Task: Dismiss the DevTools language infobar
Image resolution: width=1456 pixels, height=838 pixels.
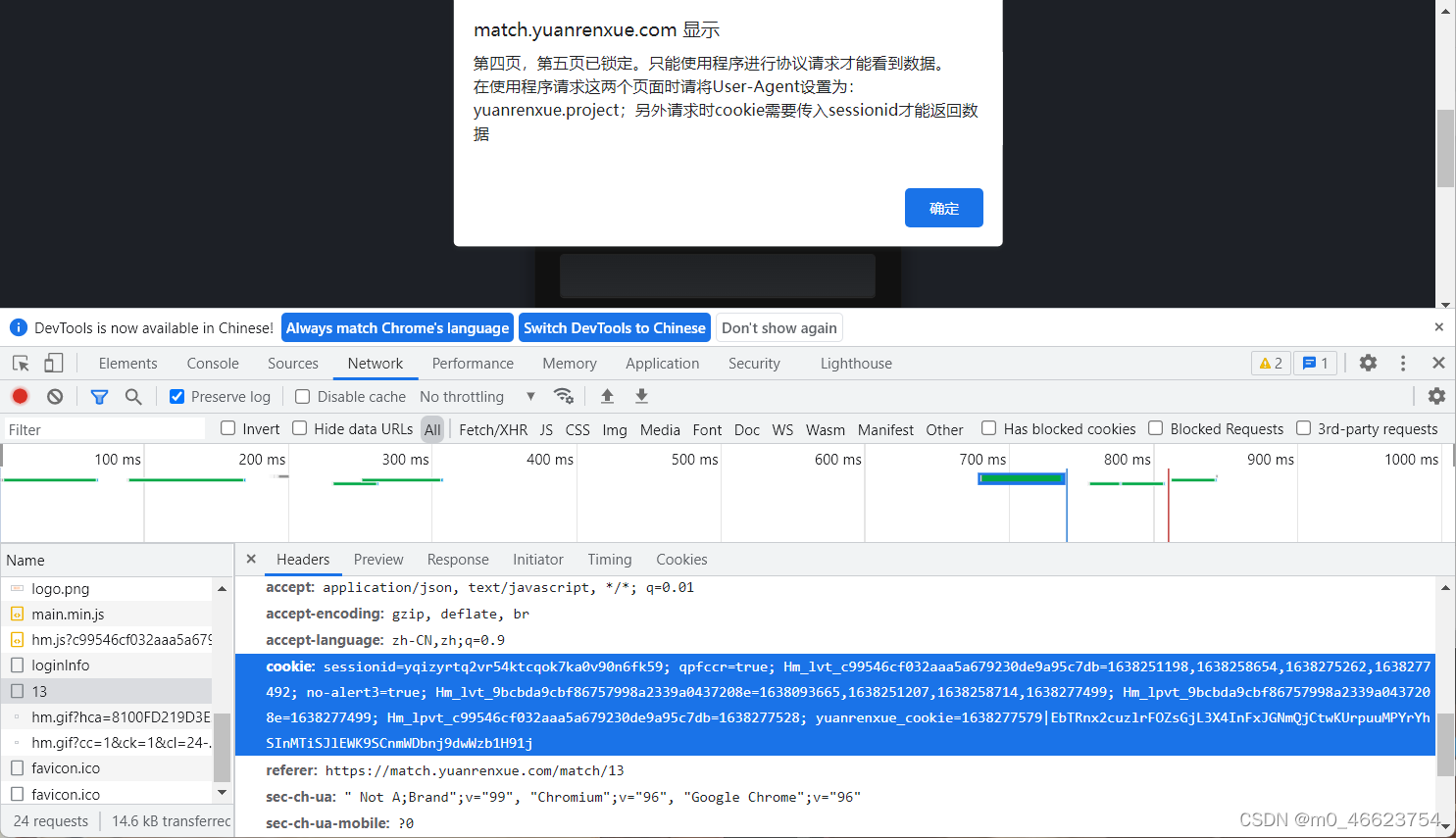Action: (1438, 327)
